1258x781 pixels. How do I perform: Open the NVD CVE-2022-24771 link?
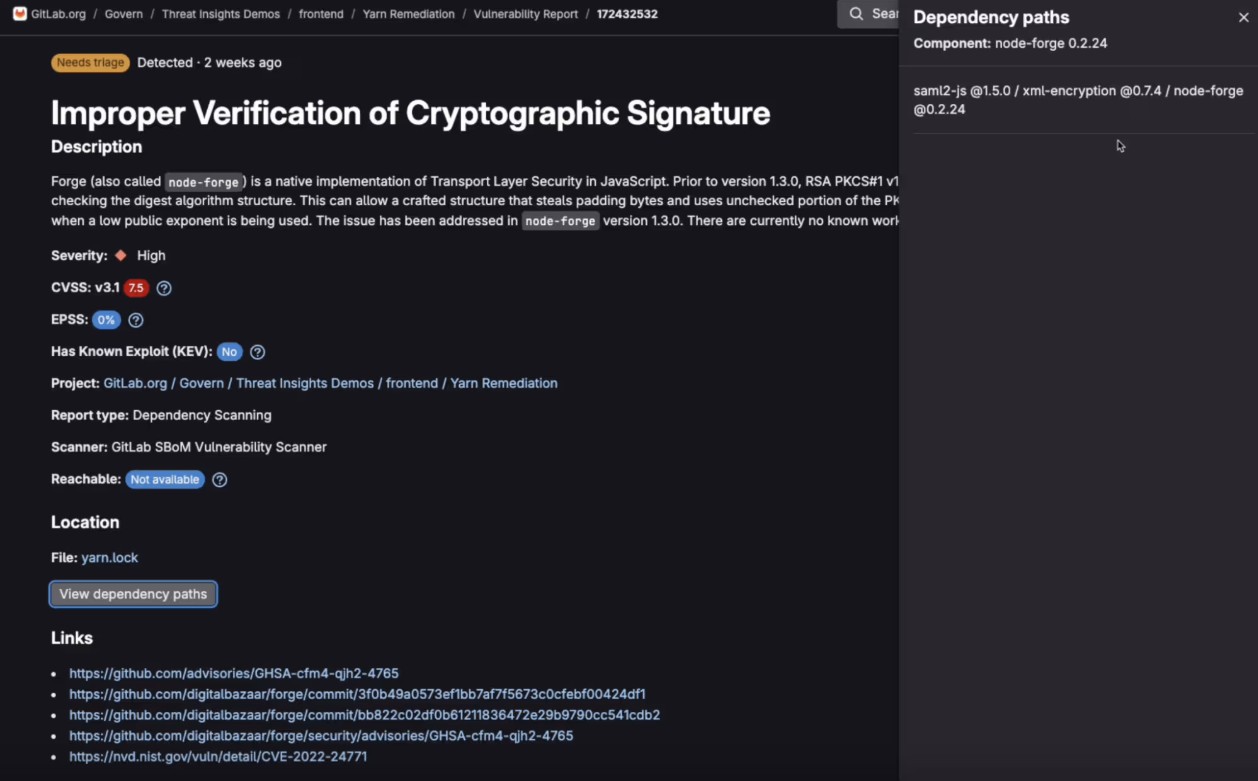pyautogui.click(x=218, y=757)
